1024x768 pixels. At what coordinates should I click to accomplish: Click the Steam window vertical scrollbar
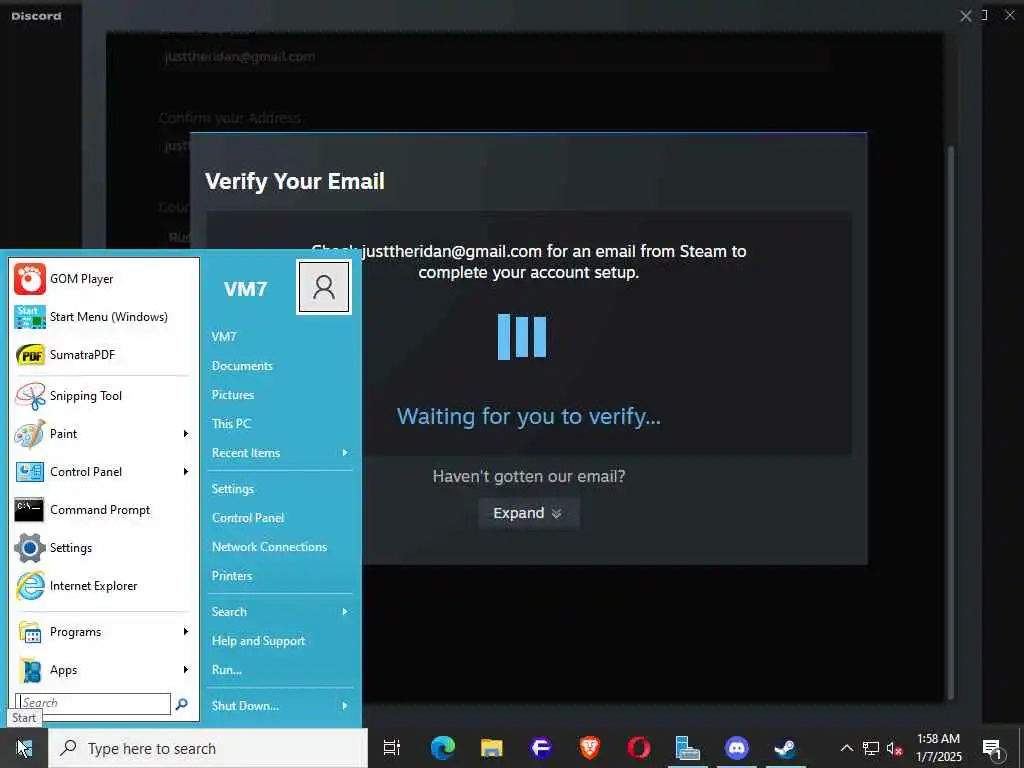(950, 422)
